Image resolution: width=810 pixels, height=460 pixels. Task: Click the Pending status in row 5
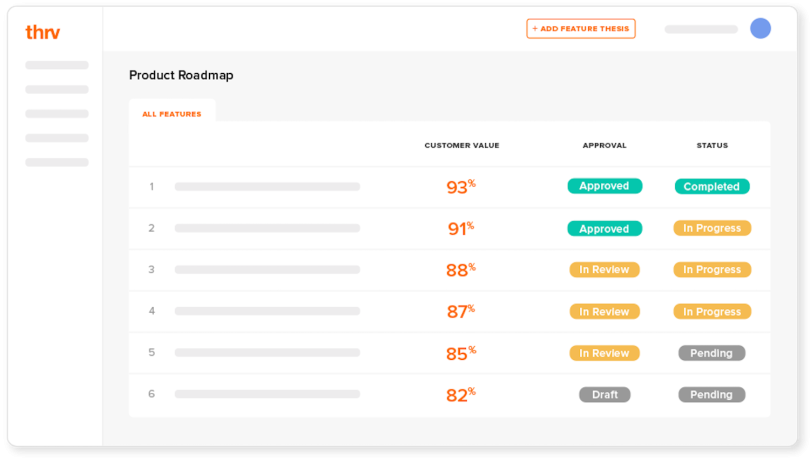[x=712, y=353]
